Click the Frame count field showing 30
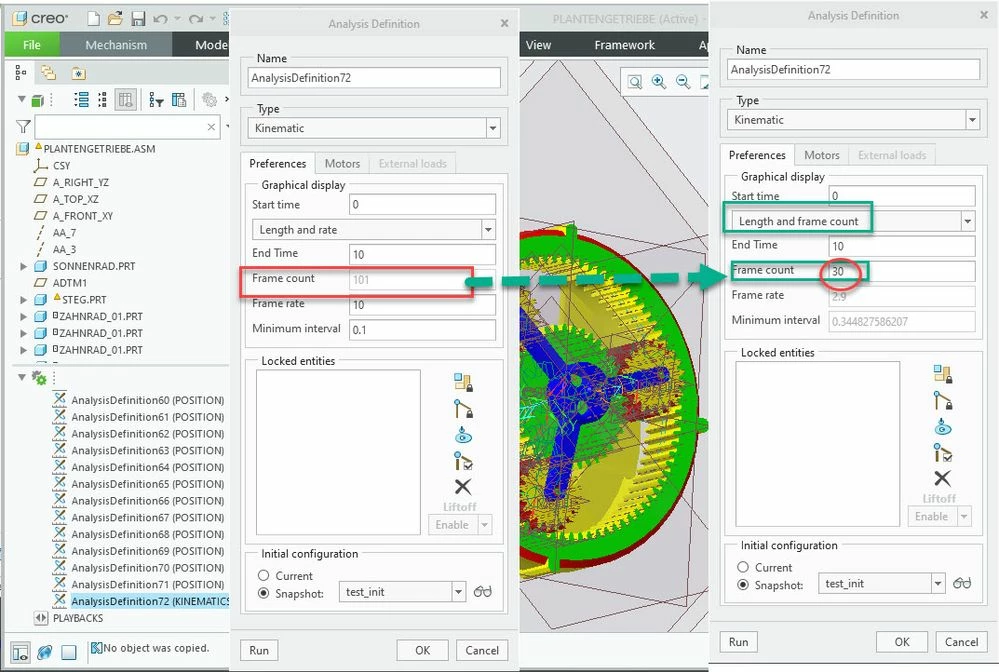Screen dimensions: 999x672 click(x=902, y=271)
